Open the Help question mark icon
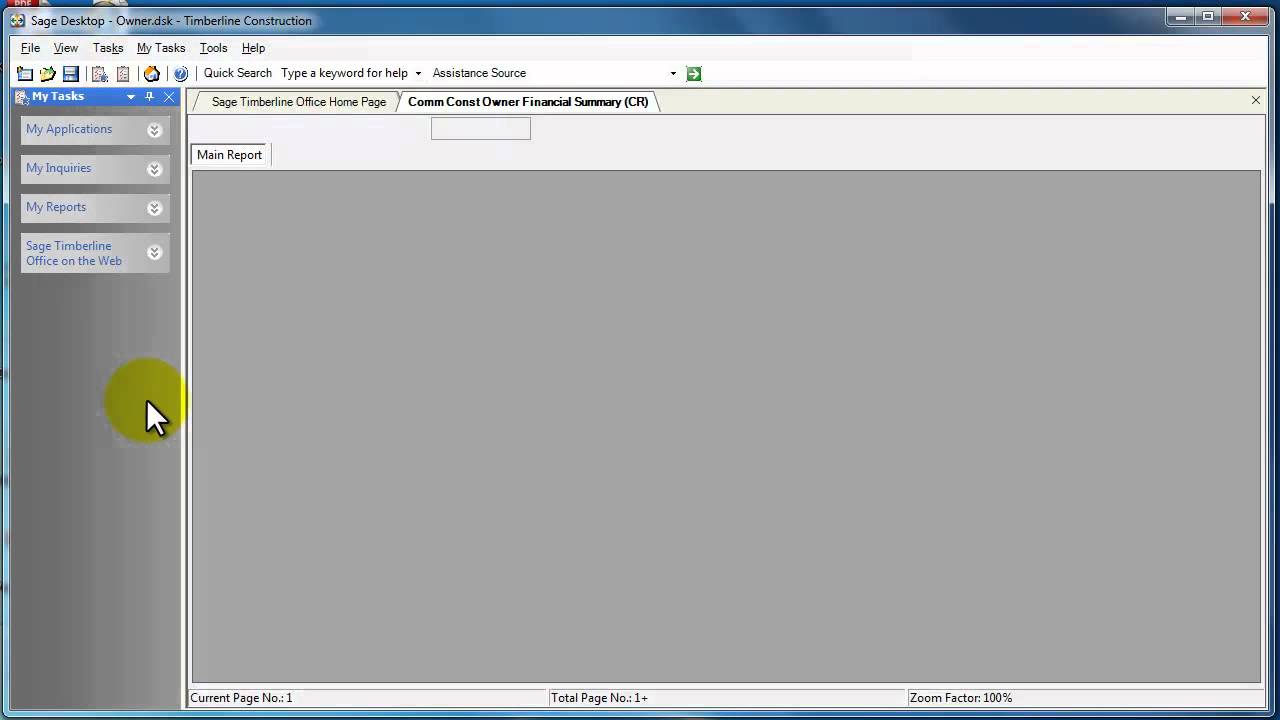Viewport: 1280px width, 720px height. click(181, 74)
